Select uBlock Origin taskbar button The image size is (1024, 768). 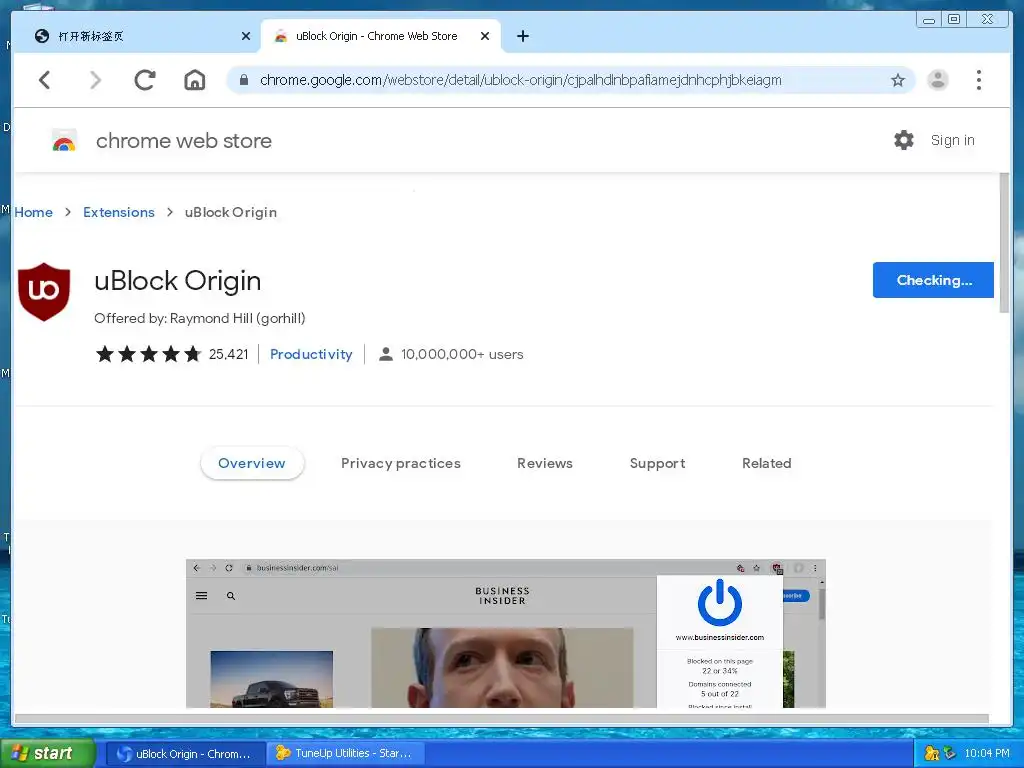coord(185,753)
